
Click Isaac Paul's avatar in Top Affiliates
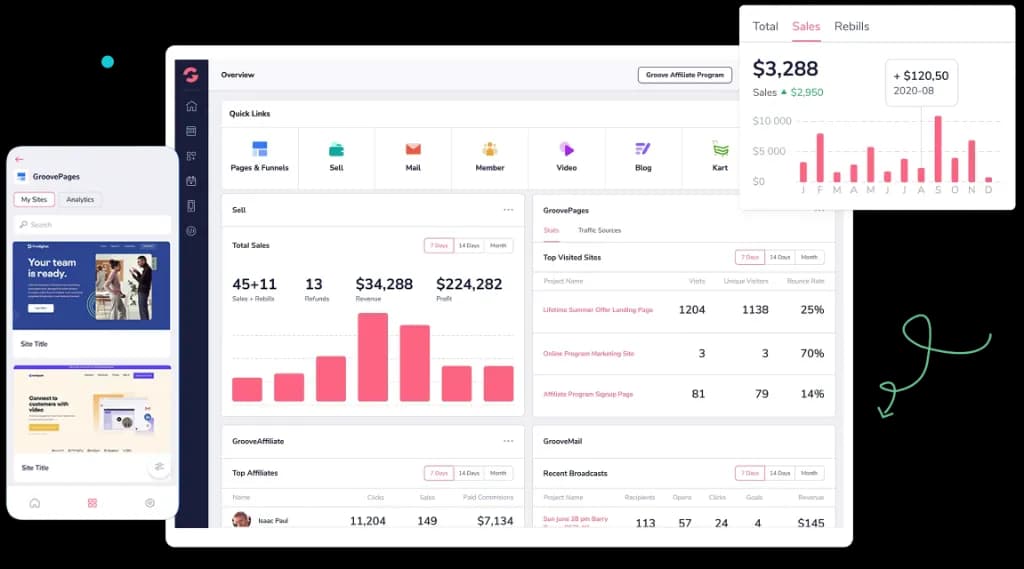[242, 520]
